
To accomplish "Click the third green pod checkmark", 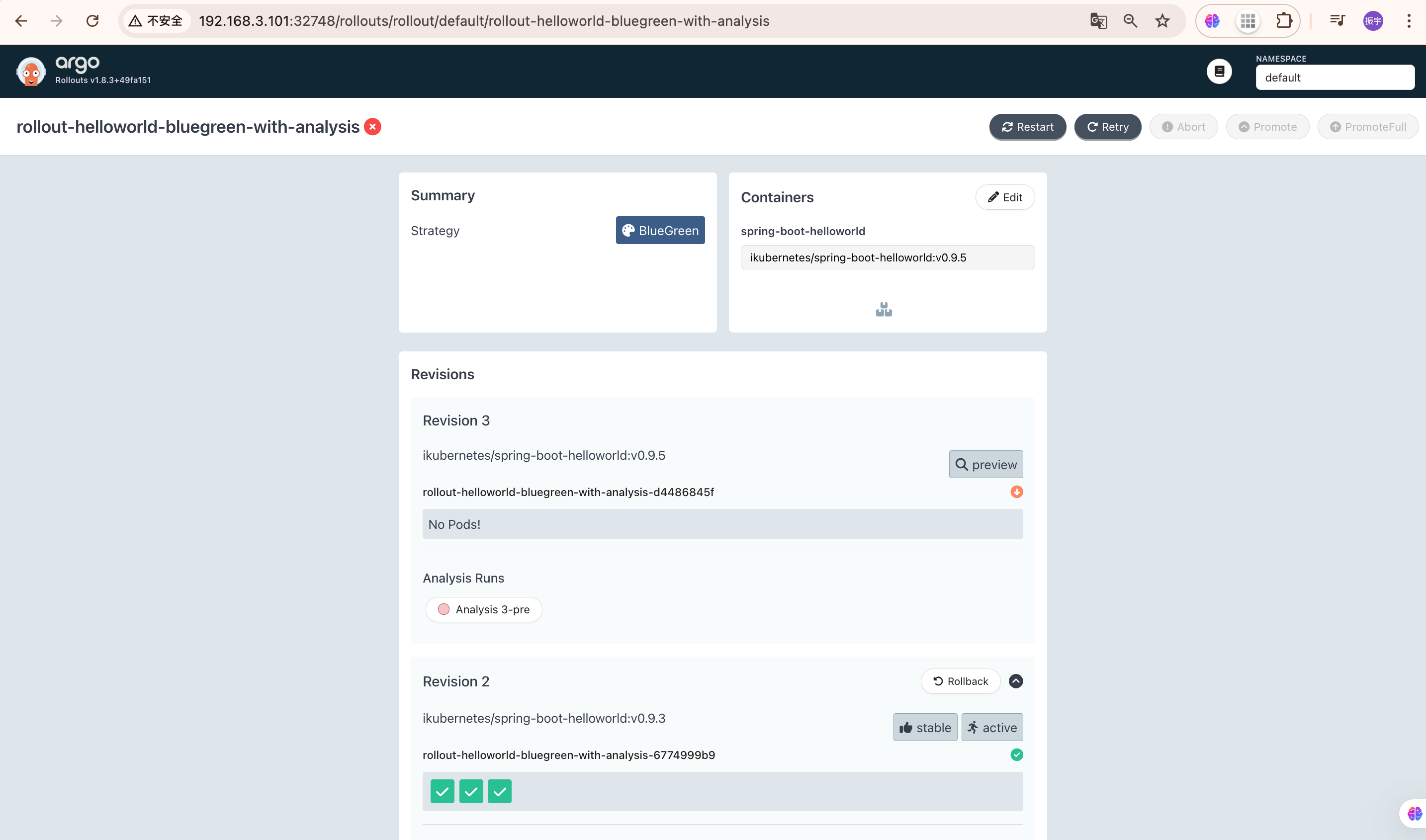I will tap(499, 791).
